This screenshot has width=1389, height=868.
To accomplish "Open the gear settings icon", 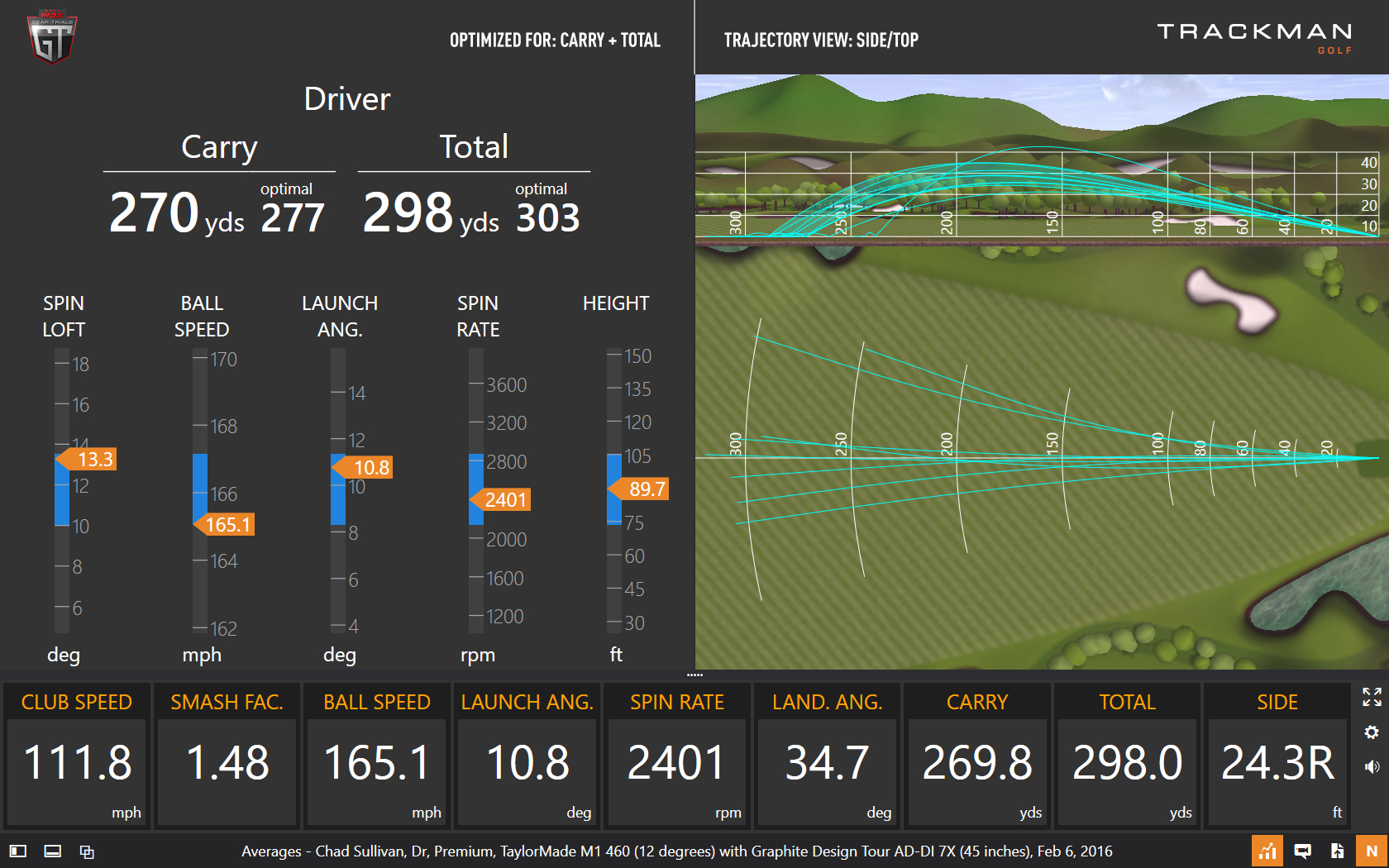I will [x=1372, y=732].
